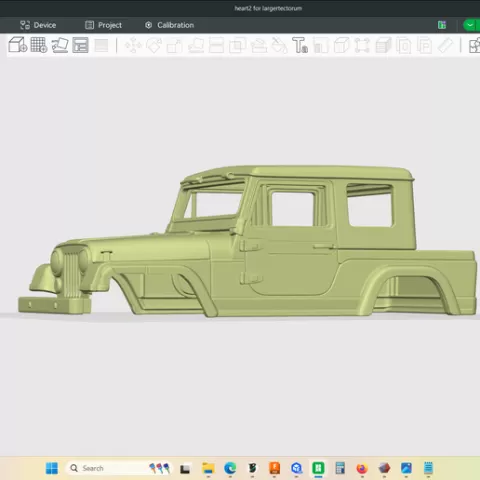Click the green grid icon near Slice button
480x480 pixels.
pyautogui.click(x=442, y=25)
